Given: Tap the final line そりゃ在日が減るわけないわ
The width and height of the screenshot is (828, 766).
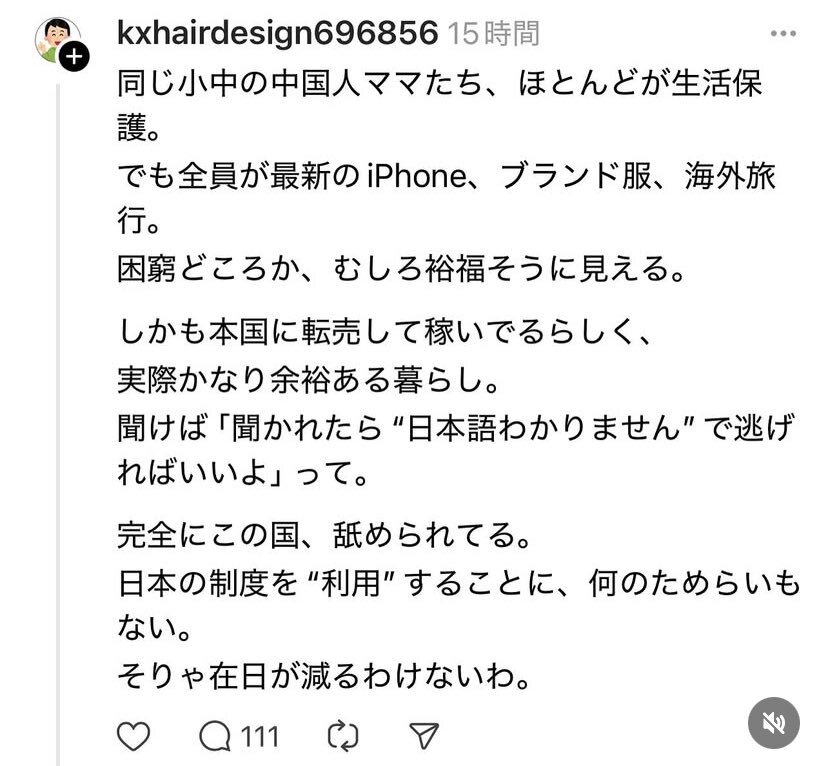Looking at the screenshot, I should click(324, 676).
